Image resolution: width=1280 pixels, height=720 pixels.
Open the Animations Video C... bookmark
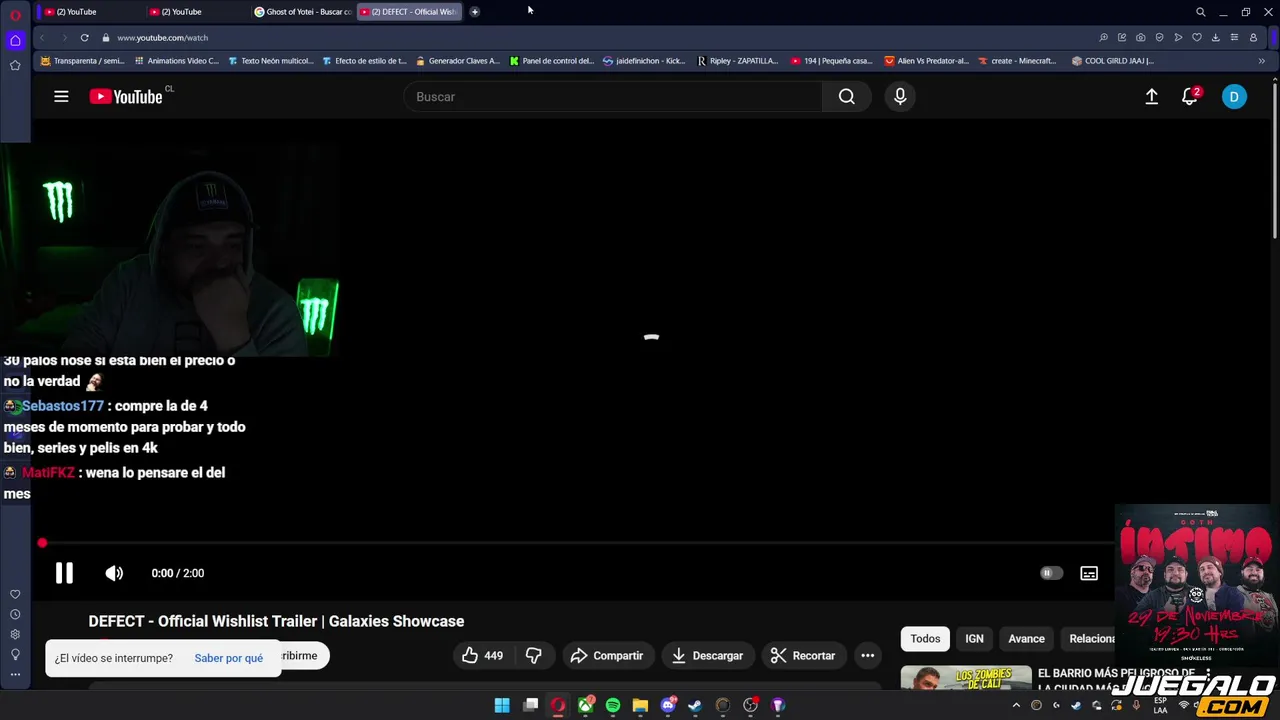coord(176,60)
